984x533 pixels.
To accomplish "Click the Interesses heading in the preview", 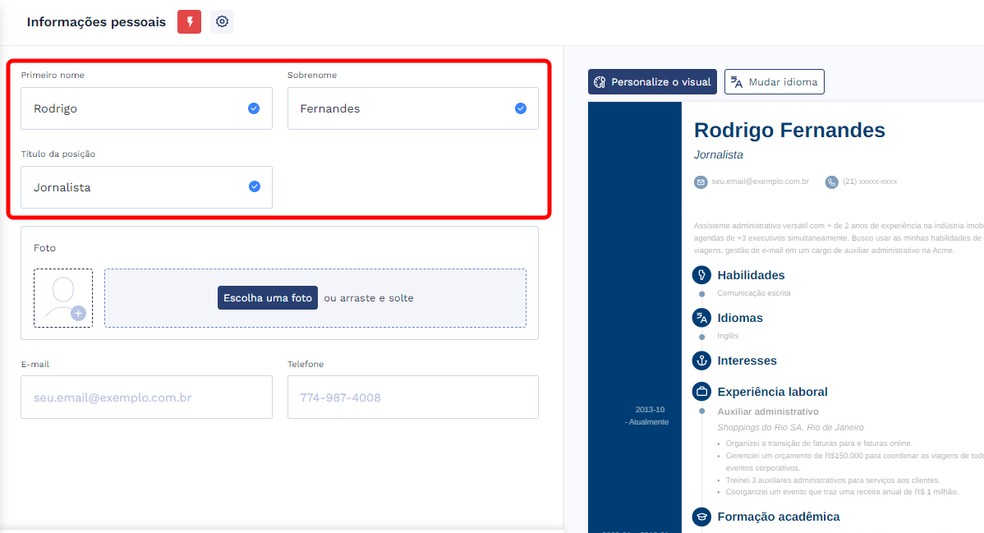I will [747, 360].
